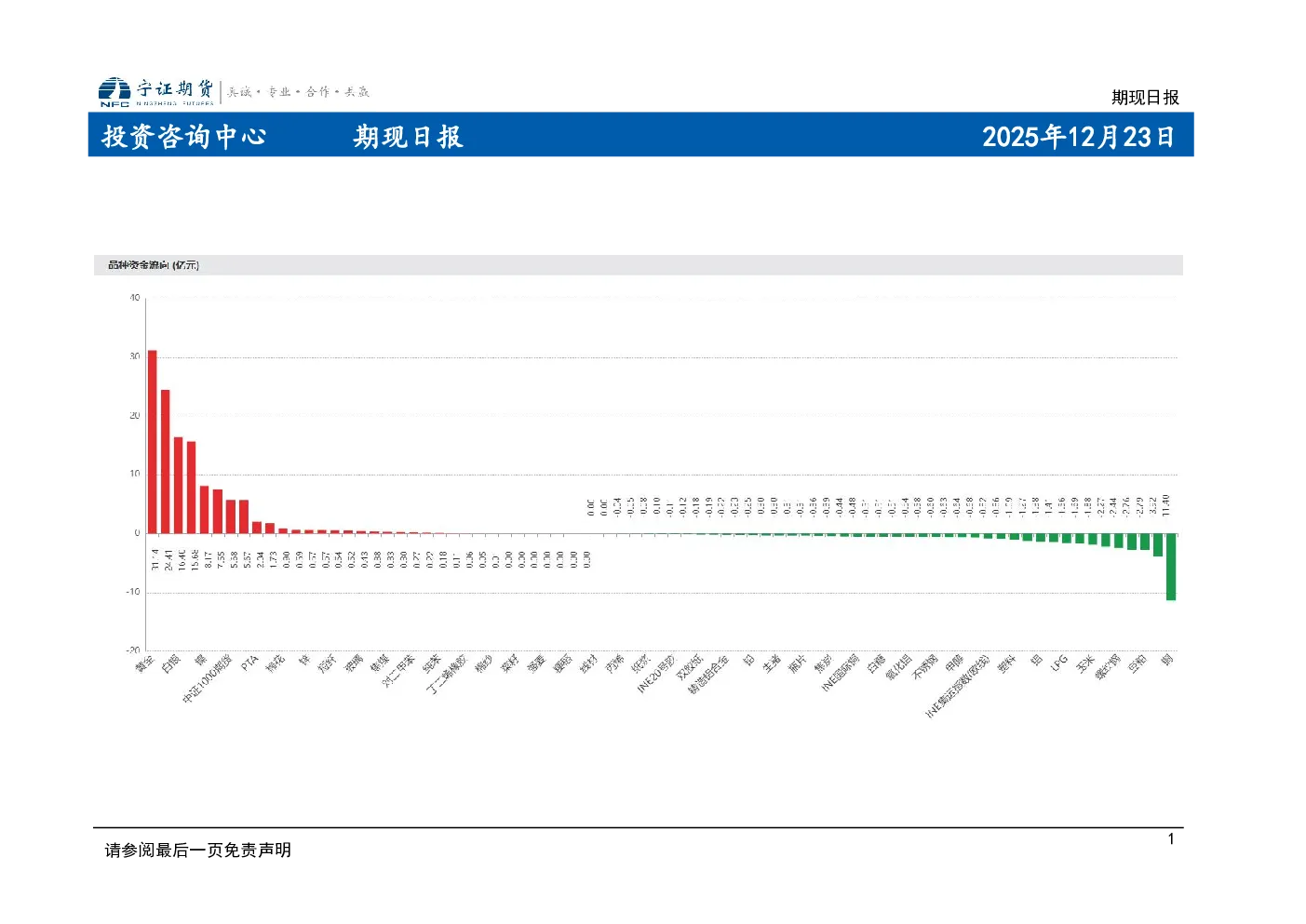
Task: Click the x-axis label 玉米
Action: point(1084,664)
